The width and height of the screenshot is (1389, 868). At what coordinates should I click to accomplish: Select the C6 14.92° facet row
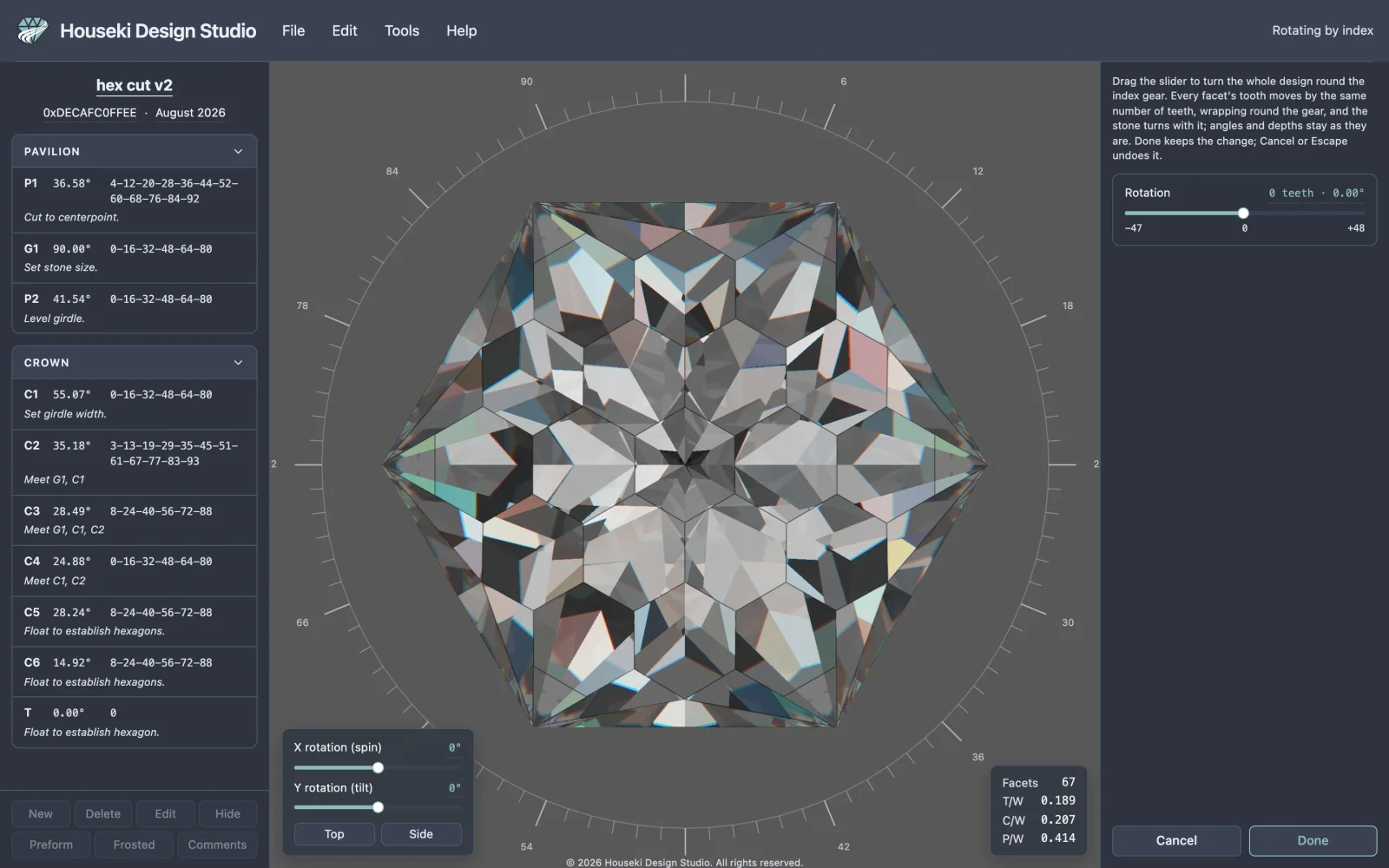(x=135, y=672)
